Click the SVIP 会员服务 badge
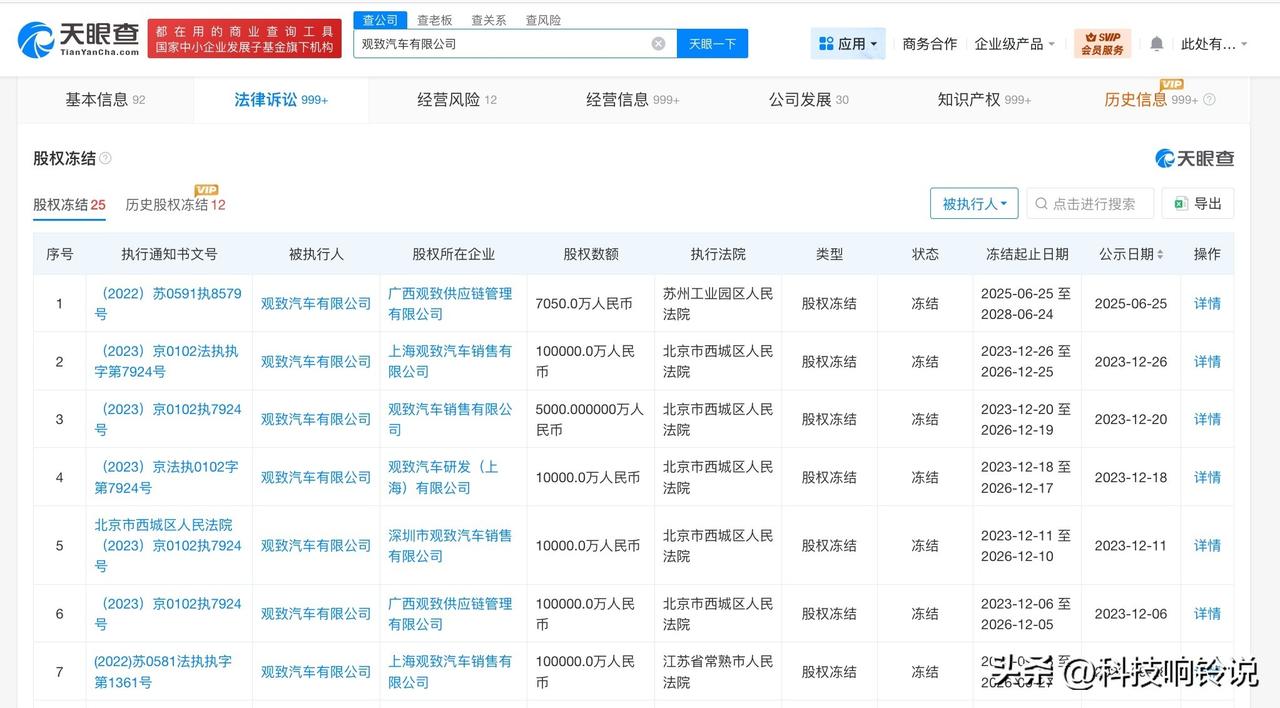Image resolution: width=1280 pixels, height=708 pixels. [1102, 44]
